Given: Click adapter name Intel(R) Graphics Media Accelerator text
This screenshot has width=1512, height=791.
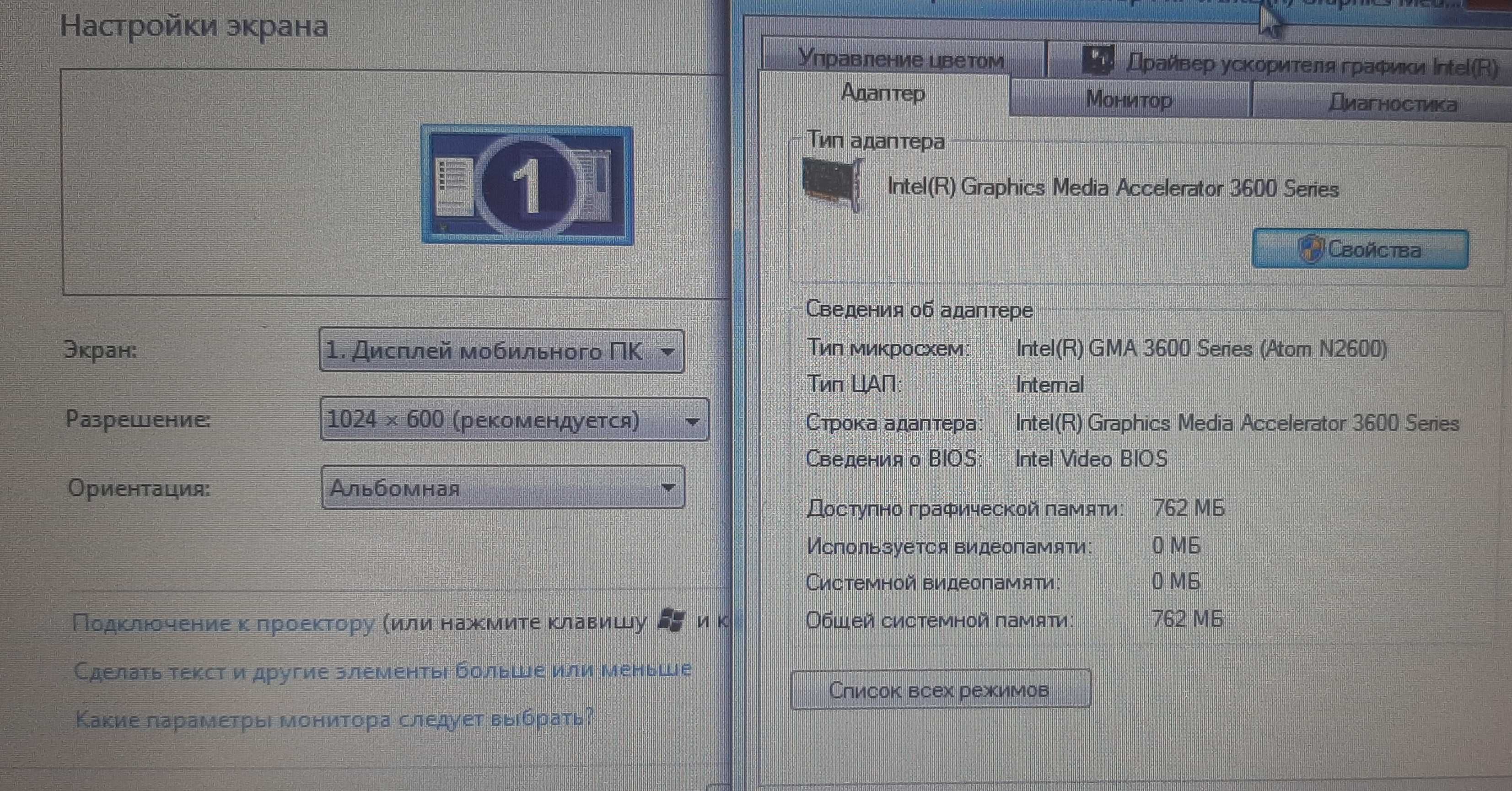Looking at the screenshot, I should click(1113, 188).
